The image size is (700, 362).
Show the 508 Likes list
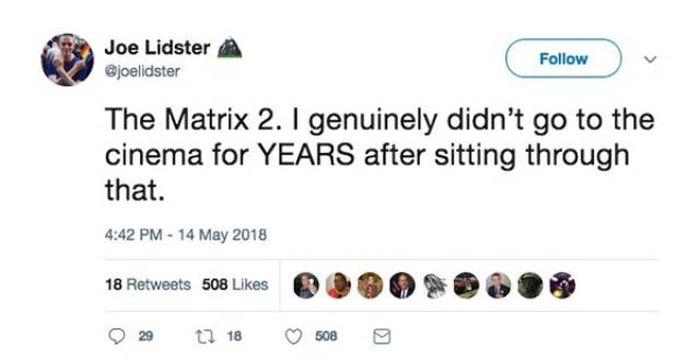[235, 284]
